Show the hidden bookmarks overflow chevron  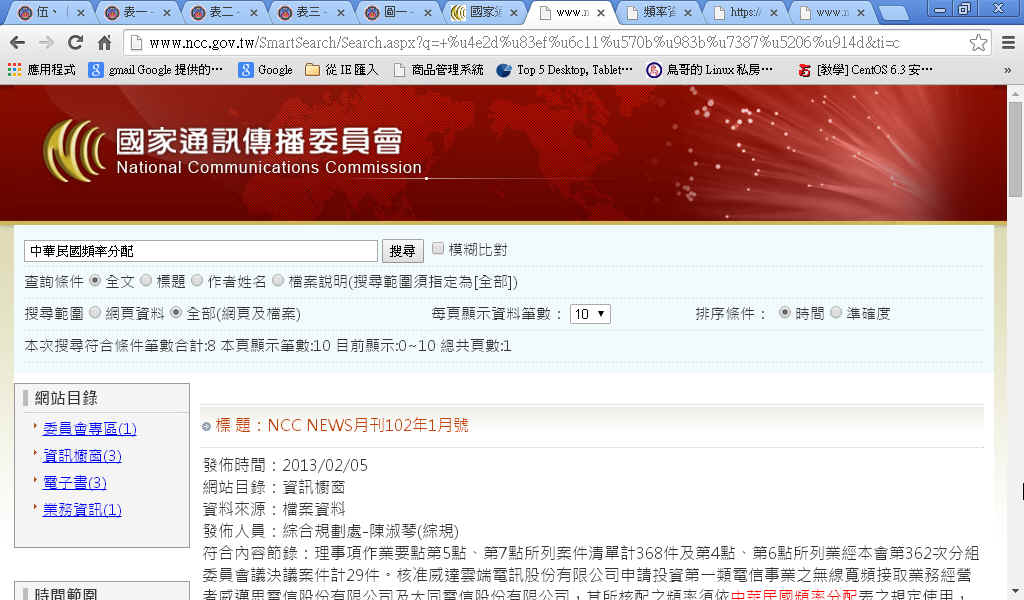point(1008,70)
